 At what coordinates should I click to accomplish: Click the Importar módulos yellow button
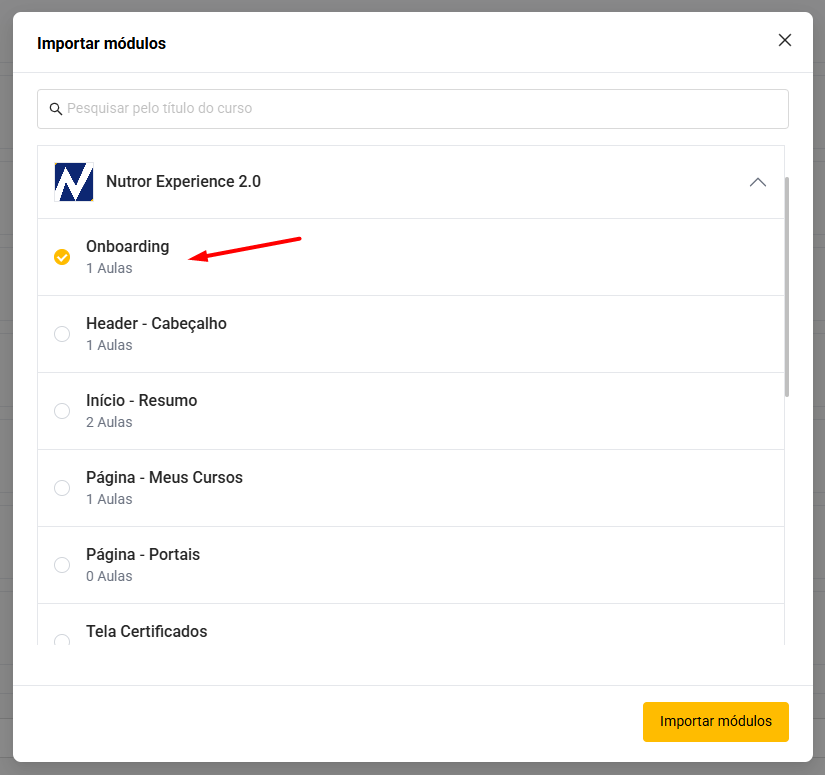tap(716, 721)
